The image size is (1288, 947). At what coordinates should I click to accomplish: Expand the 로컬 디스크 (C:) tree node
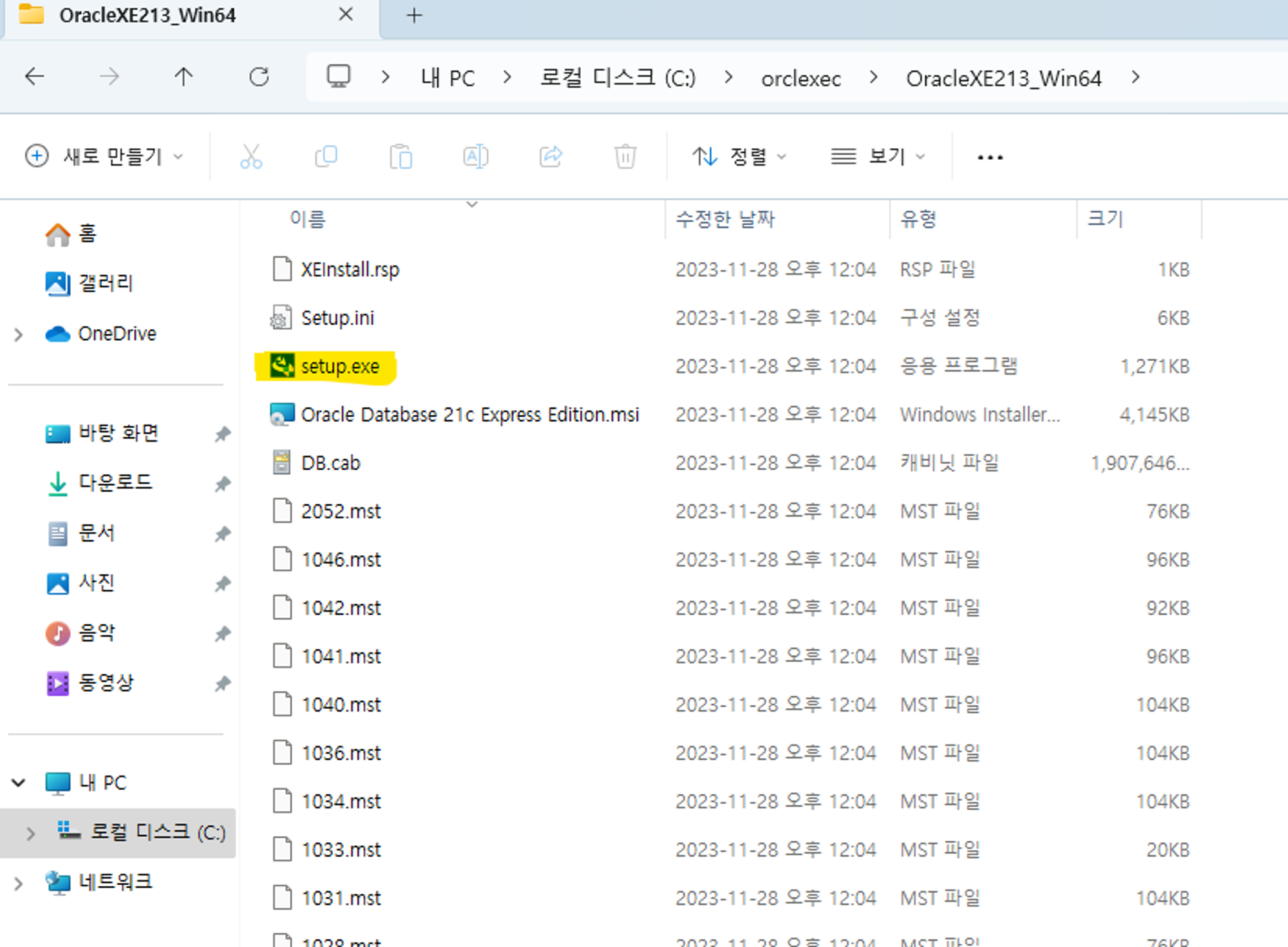pyautogui.click(x=30, y=833)
